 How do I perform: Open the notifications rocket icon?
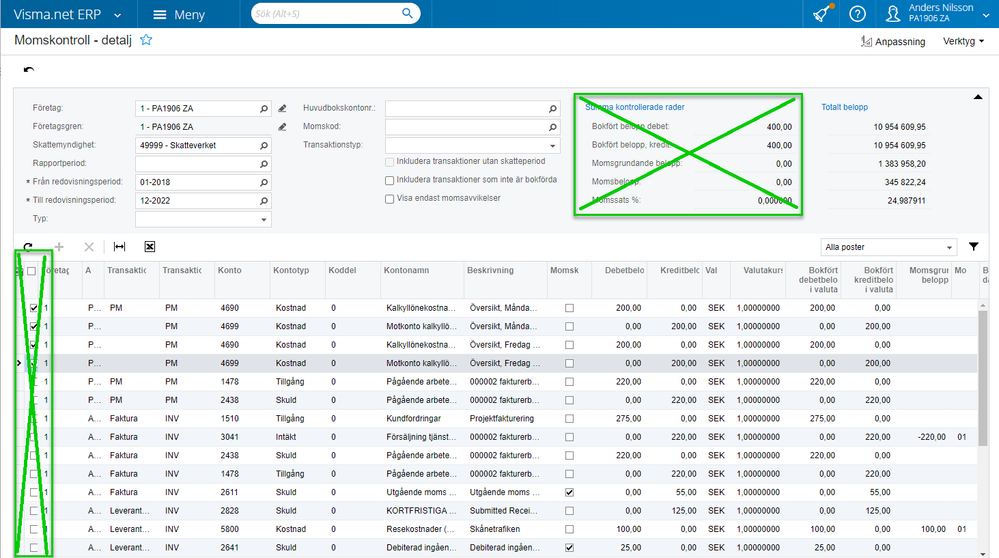(823, 13)
